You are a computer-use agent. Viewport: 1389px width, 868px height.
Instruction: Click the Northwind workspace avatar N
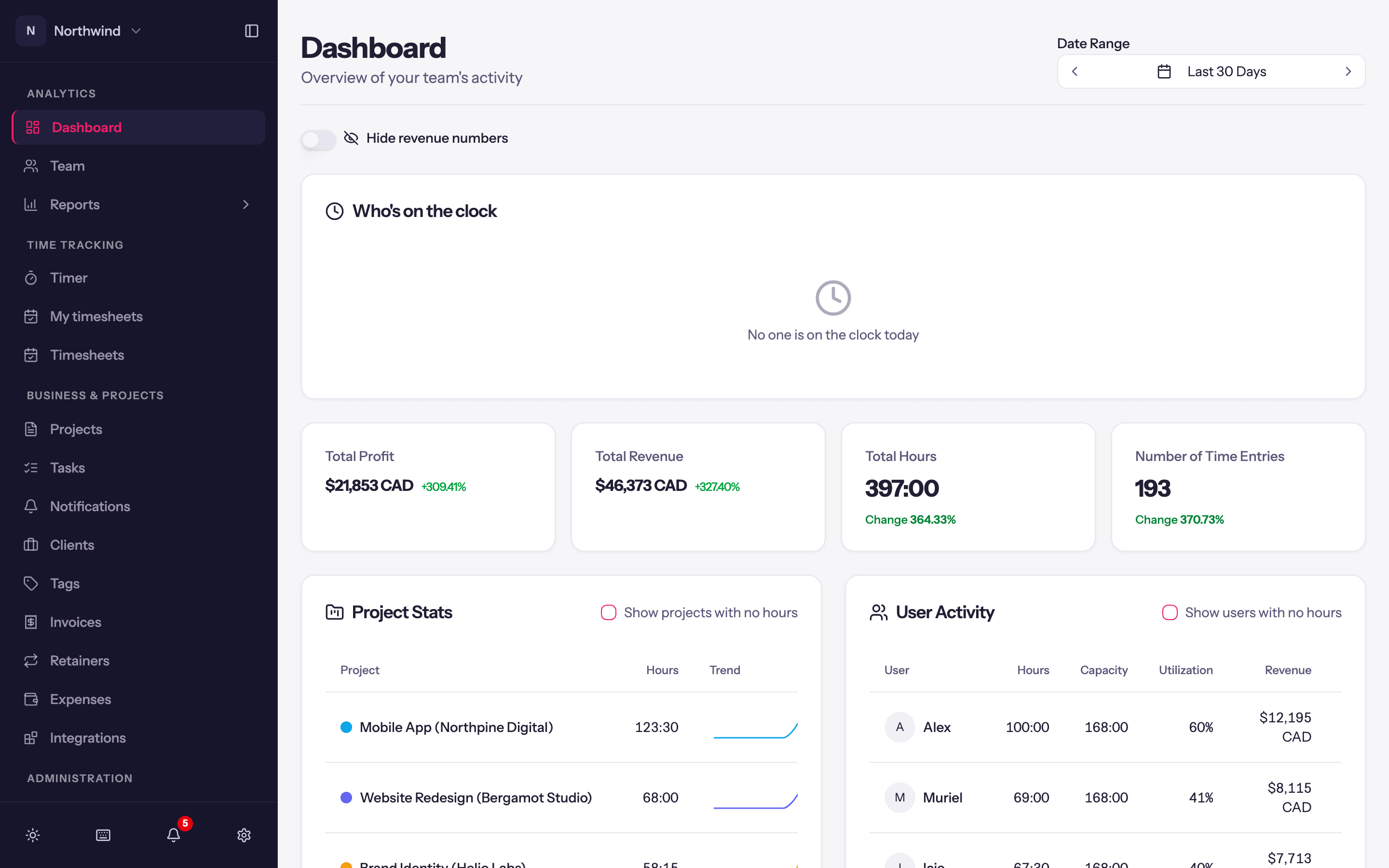pos(31,31)
